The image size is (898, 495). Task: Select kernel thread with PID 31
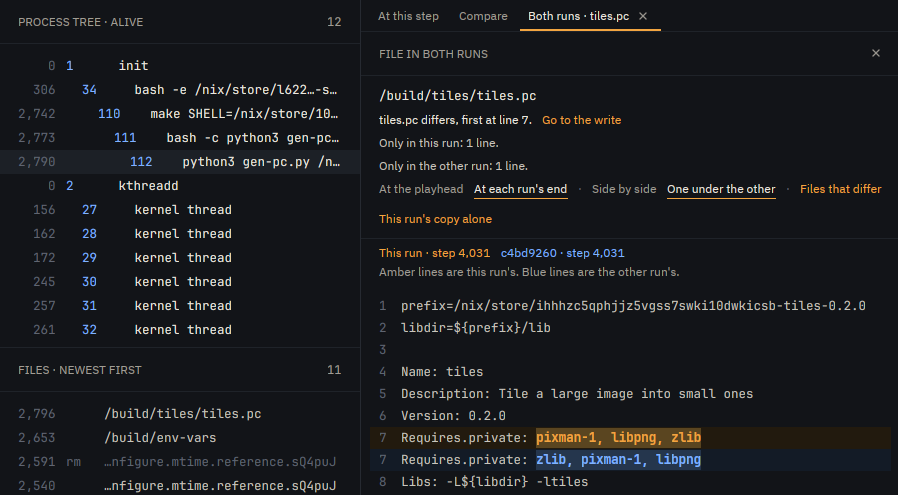(x=180, y=307)
